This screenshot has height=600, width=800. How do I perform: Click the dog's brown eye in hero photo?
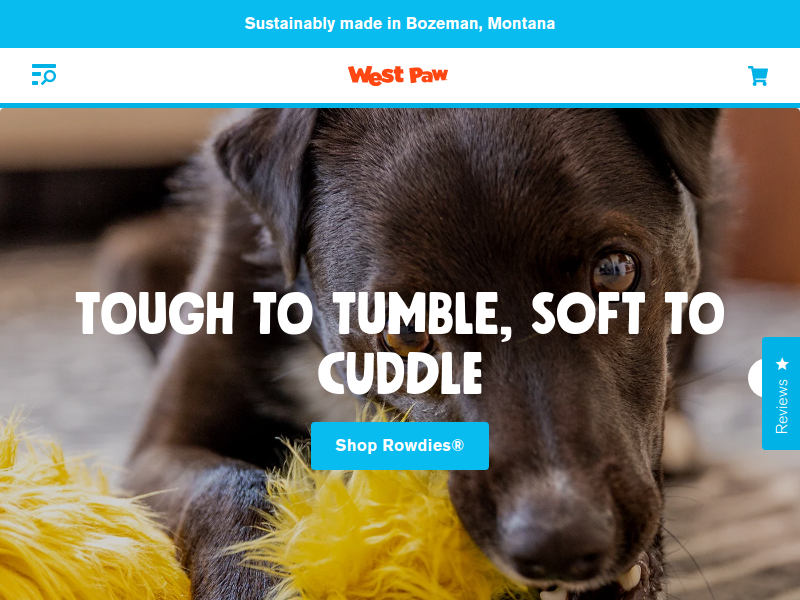tap(615, 271)
